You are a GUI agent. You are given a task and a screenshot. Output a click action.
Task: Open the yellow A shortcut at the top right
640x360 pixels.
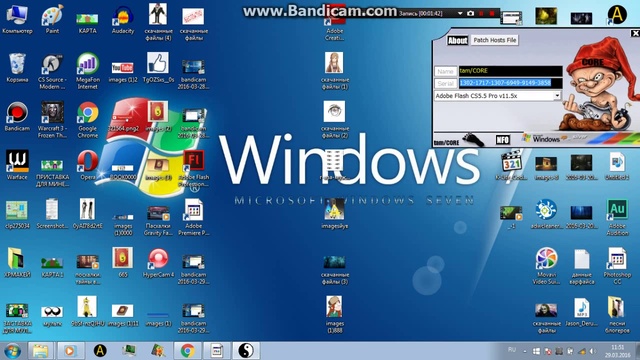(617, 15)
